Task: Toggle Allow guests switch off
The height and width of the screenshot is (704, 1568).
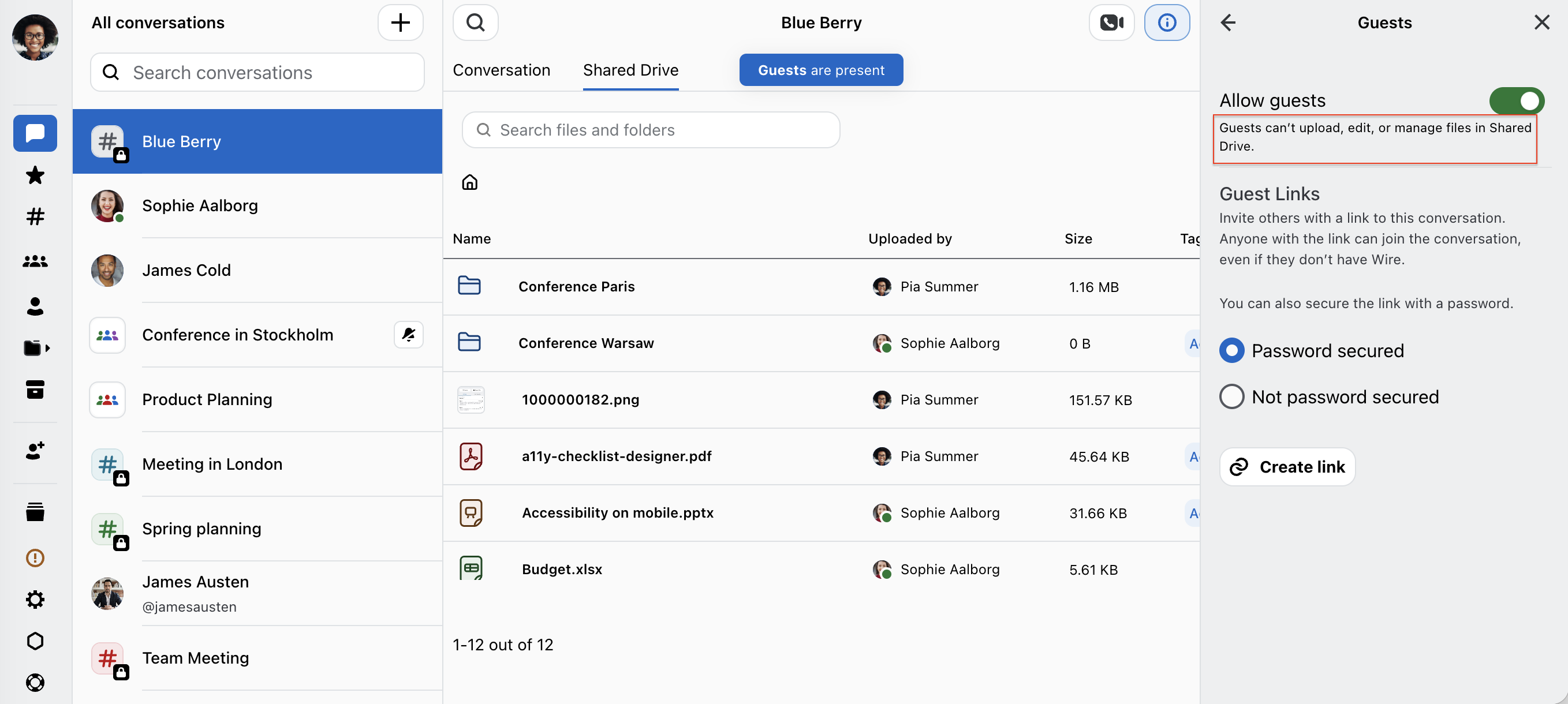Action: pyautogui.click(x=1516, y=100)
